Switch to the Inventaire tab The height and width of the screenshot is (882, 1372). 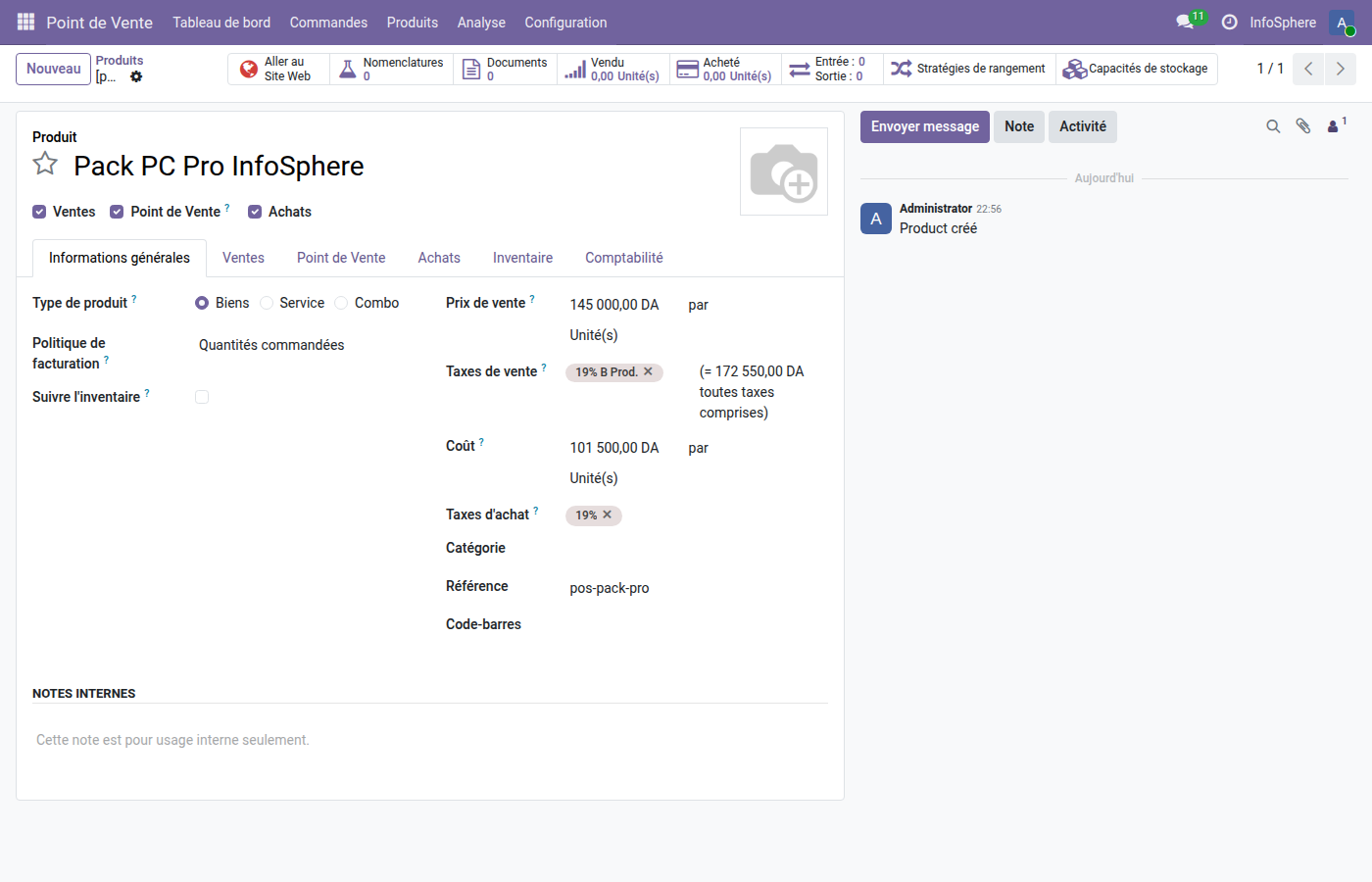[x=522, y=258]
